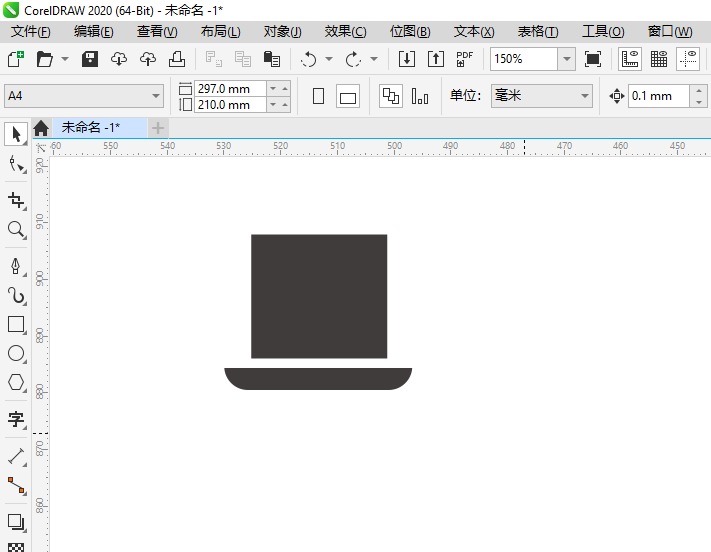Open the 文件(F) menu
Viewport: 711px width, 552px height.
pyautogui.click(x=31, y=32)
